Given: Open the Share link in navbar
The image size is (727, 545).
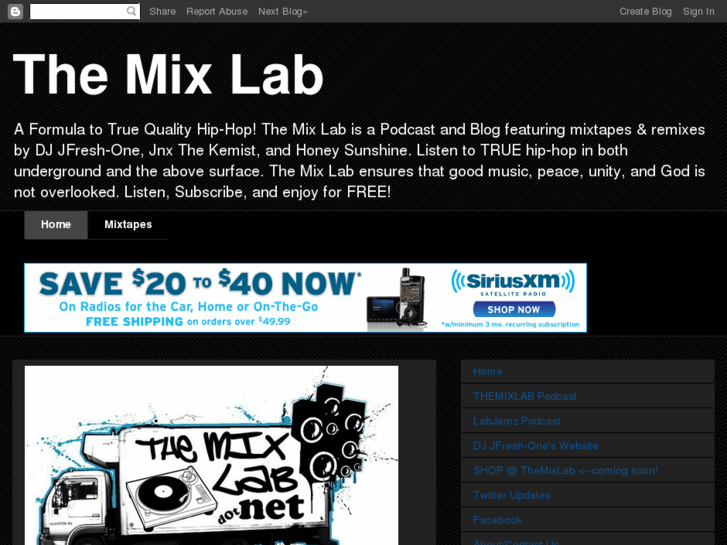Looking at the screenshot, I should [162, 12].
